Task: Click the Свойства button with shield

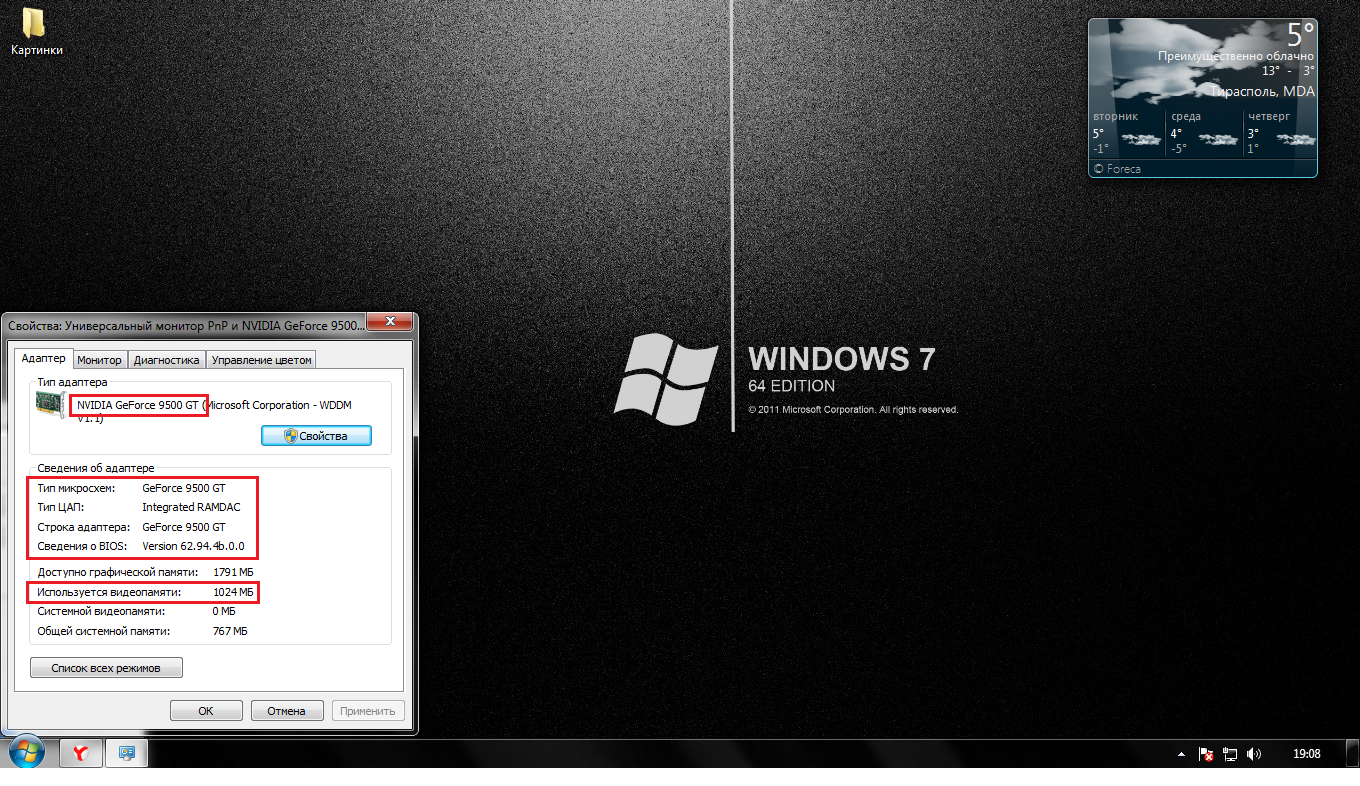Action: tap(316, 436)
